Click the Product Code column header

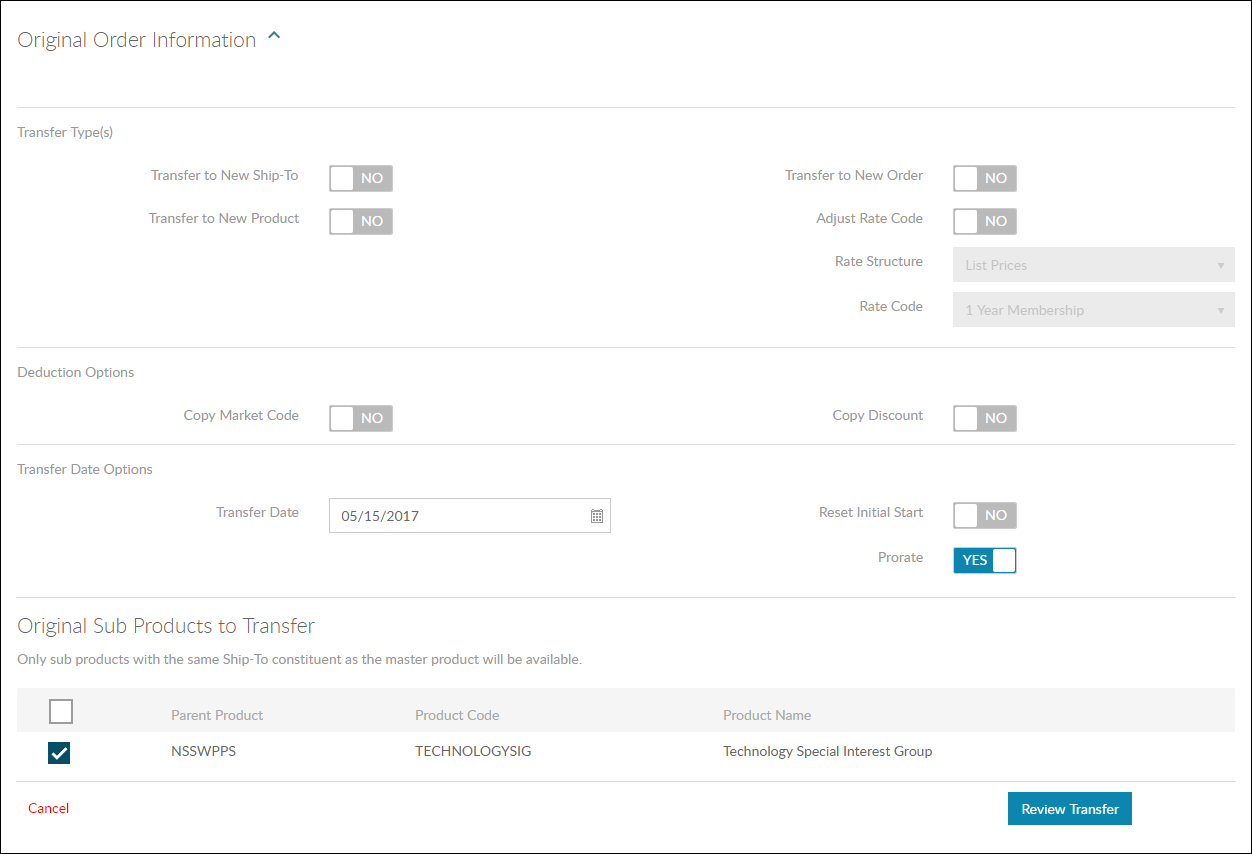click(457, 715)
